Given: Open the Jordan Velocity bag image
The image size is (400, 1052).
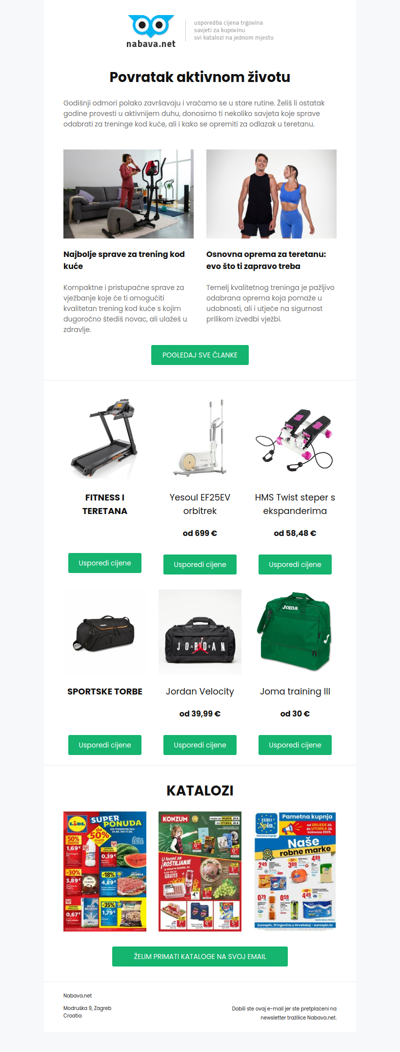Looking at the screenshot, I should (200, 632).
